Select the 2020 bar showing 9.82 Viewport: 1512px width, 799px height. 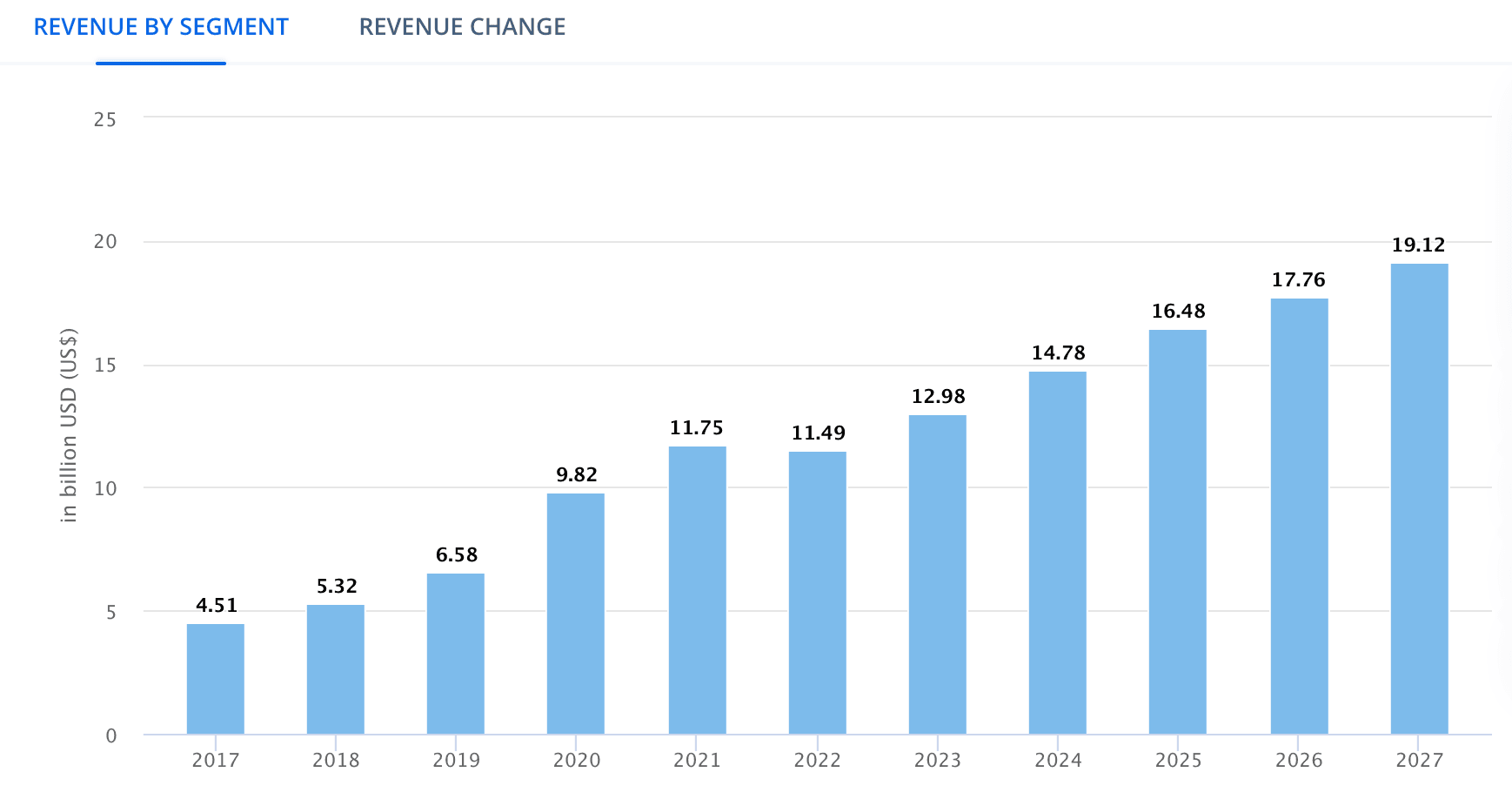coord(575,614)
